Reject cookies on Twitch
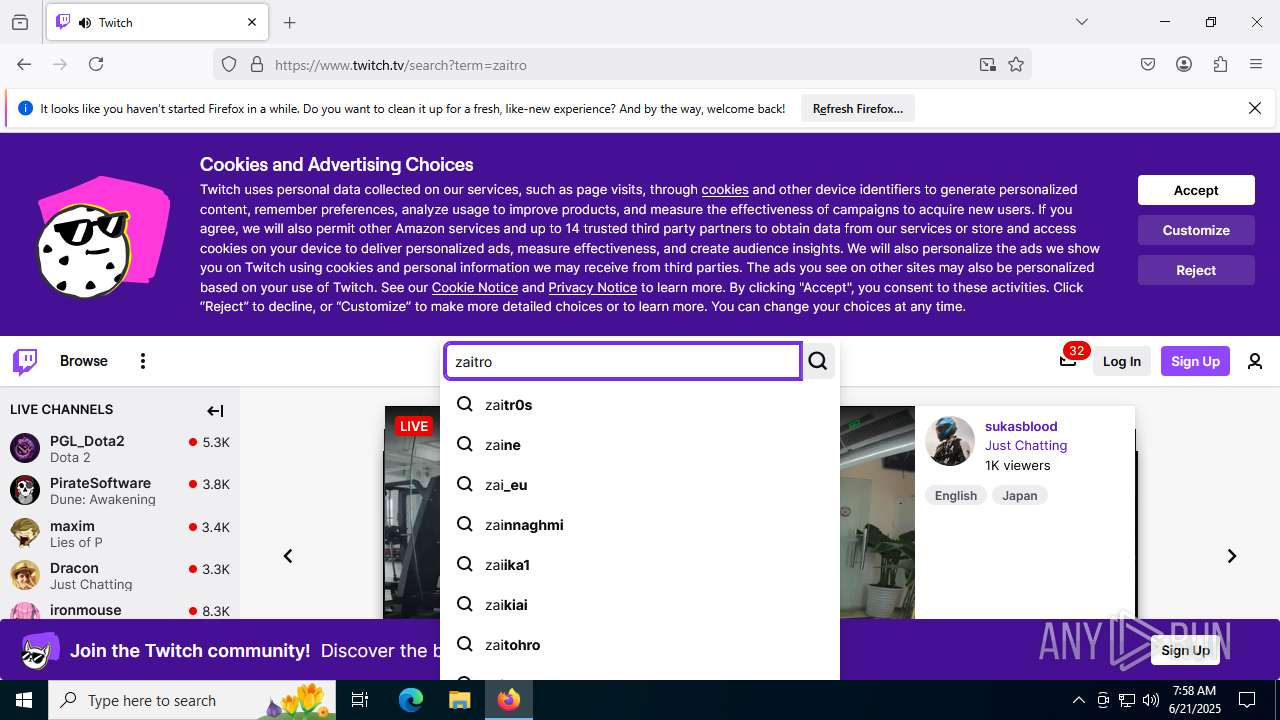 pos(1196,270)
